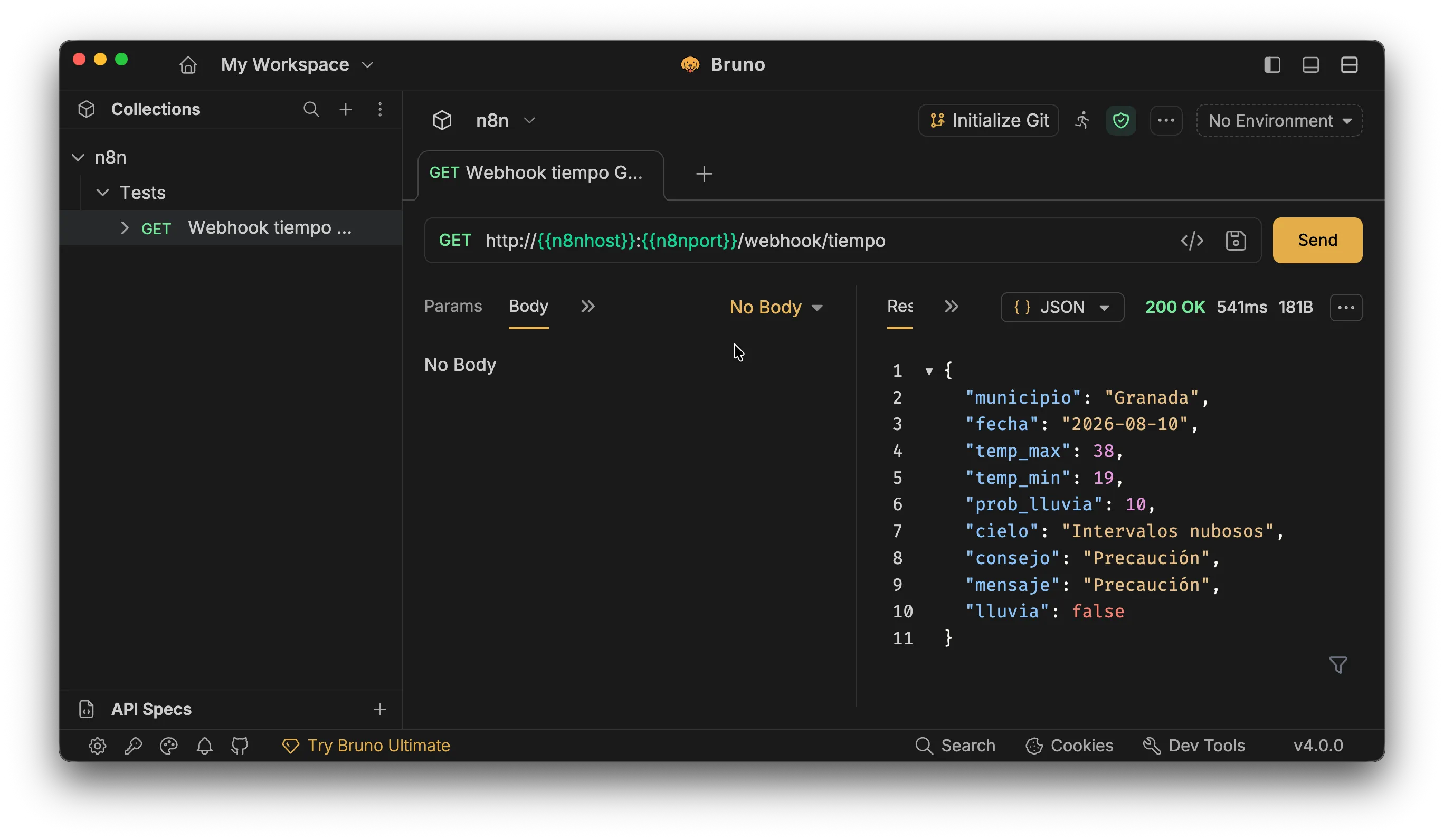Click the "mensaje" key in response
1444x840 pixels.
1012,585
